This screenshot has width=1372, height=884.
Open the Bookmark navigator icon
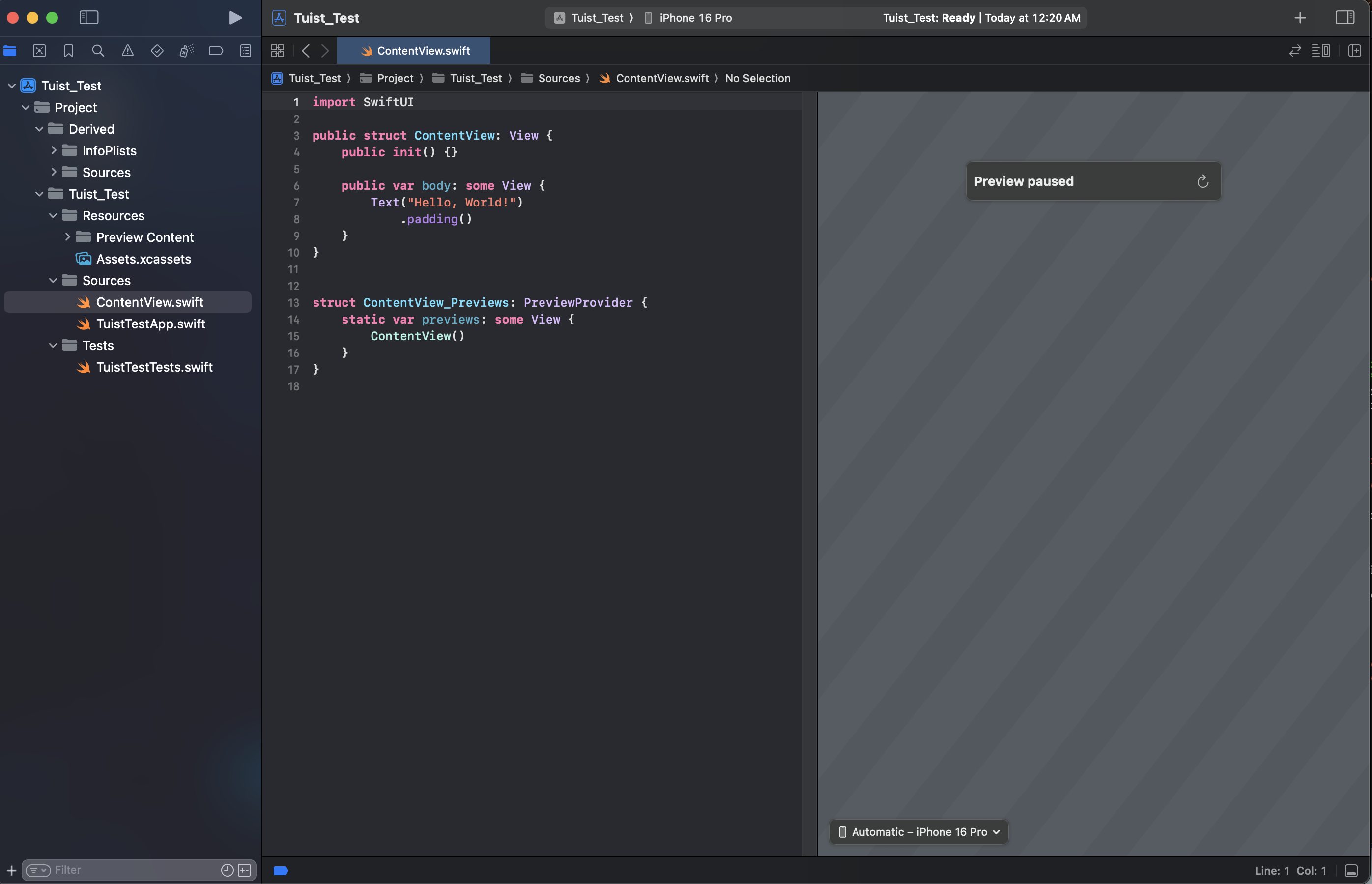click(69, 51)
